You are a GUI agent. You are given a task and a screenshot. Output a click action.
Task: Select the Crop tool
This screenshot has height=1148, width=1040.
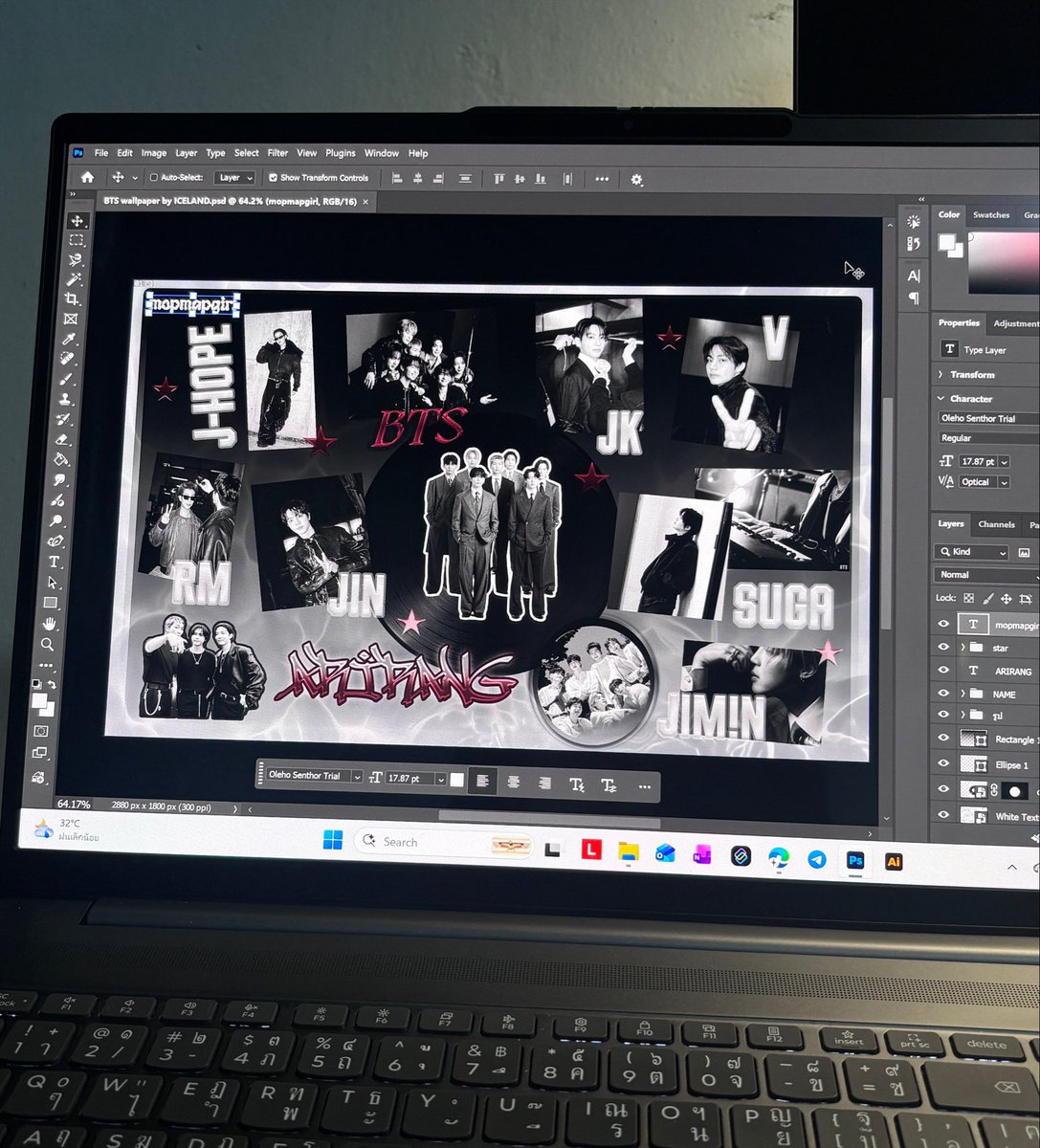coord(72,299)
